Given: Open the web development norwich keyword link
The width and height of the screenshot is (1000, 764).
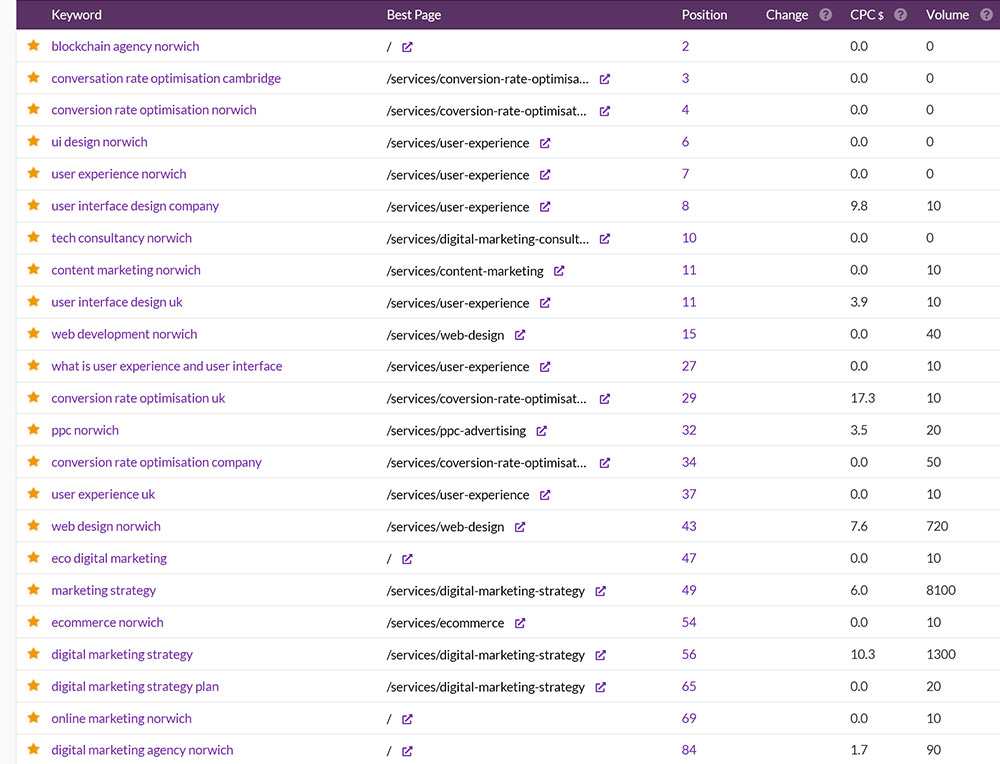Looking at the screenshot, I should click(124, 335).
